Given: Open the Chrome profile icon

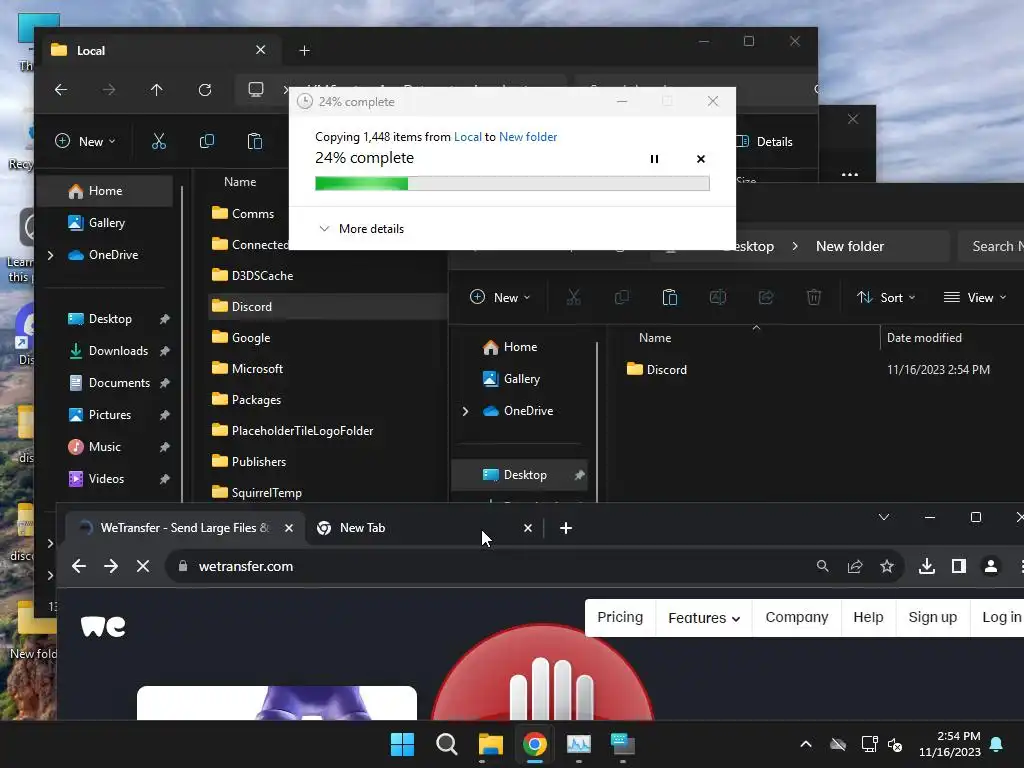Looking at the screenshot, I should (991, 566).
